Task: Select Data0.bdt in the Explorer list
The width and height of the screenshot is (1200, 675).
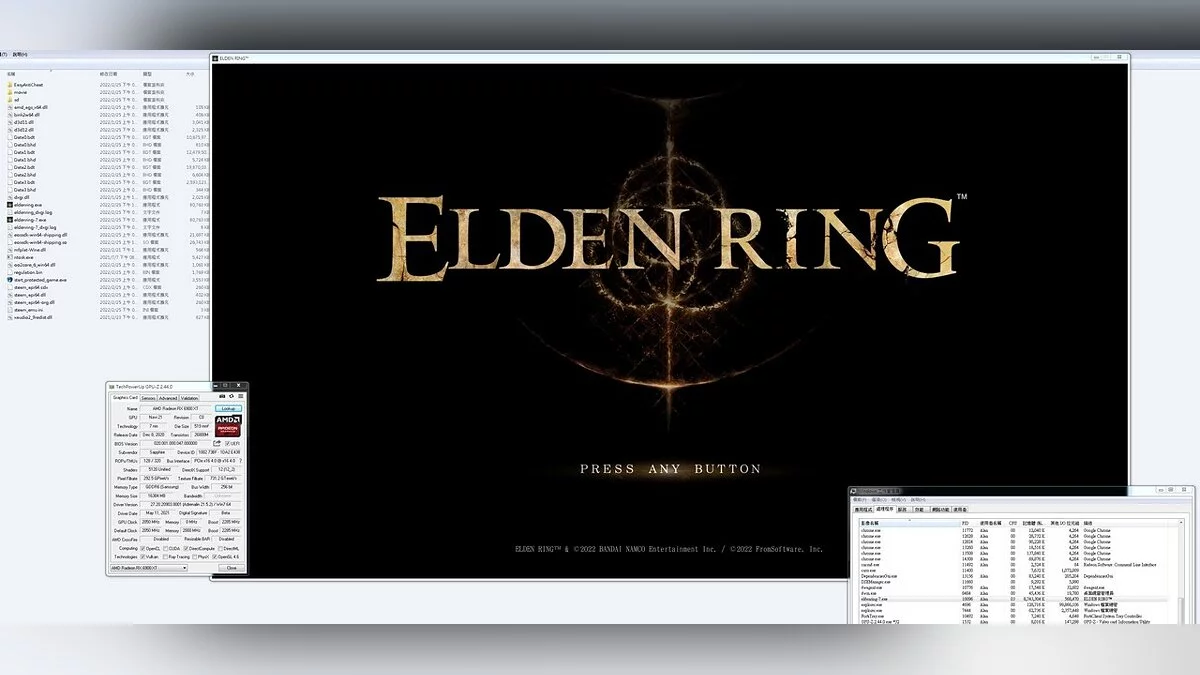Action: pos(21,137)
